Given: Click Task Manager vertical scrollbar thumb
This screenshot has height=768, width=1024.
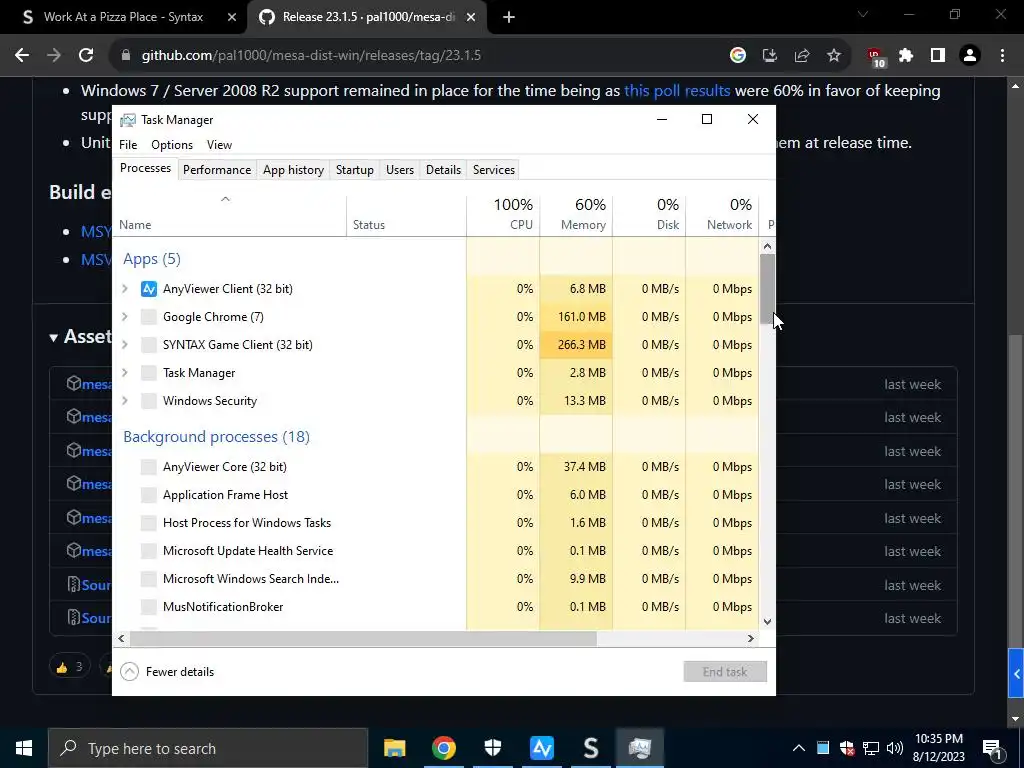Looking at the screenshot, I should (x=767, y=288).
